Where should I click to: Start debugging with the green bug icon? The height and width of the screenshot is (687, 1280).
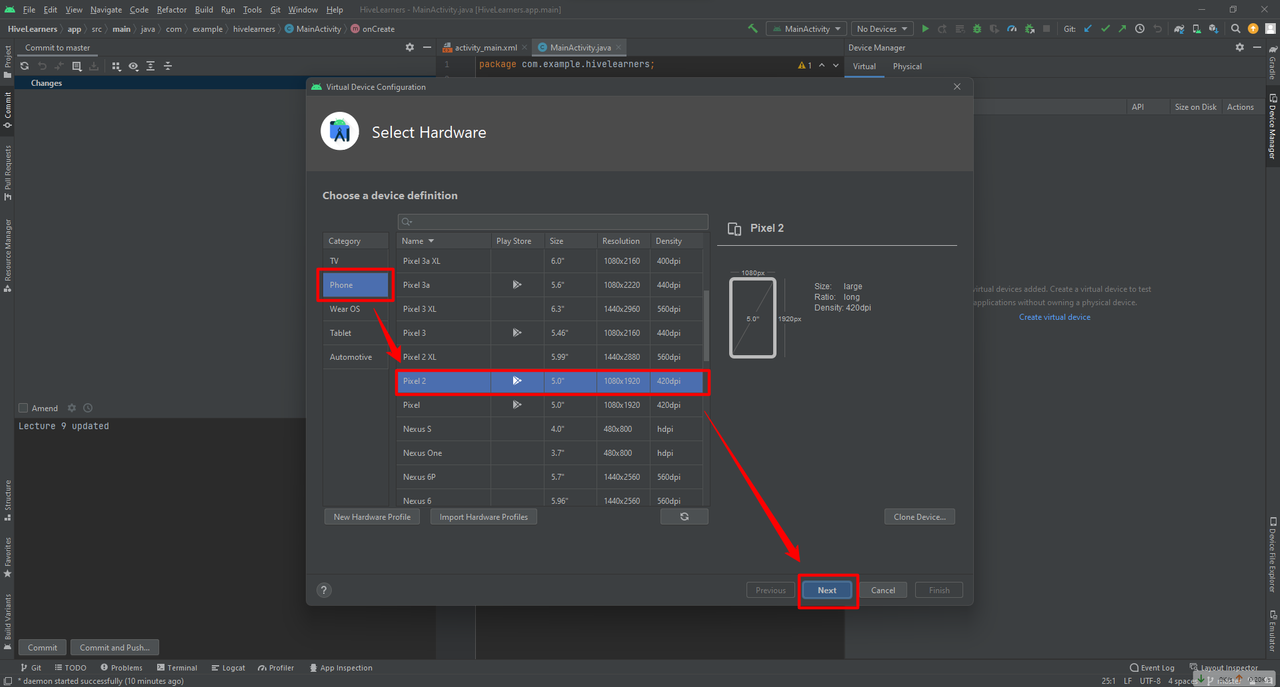click(x=977, y=29)
